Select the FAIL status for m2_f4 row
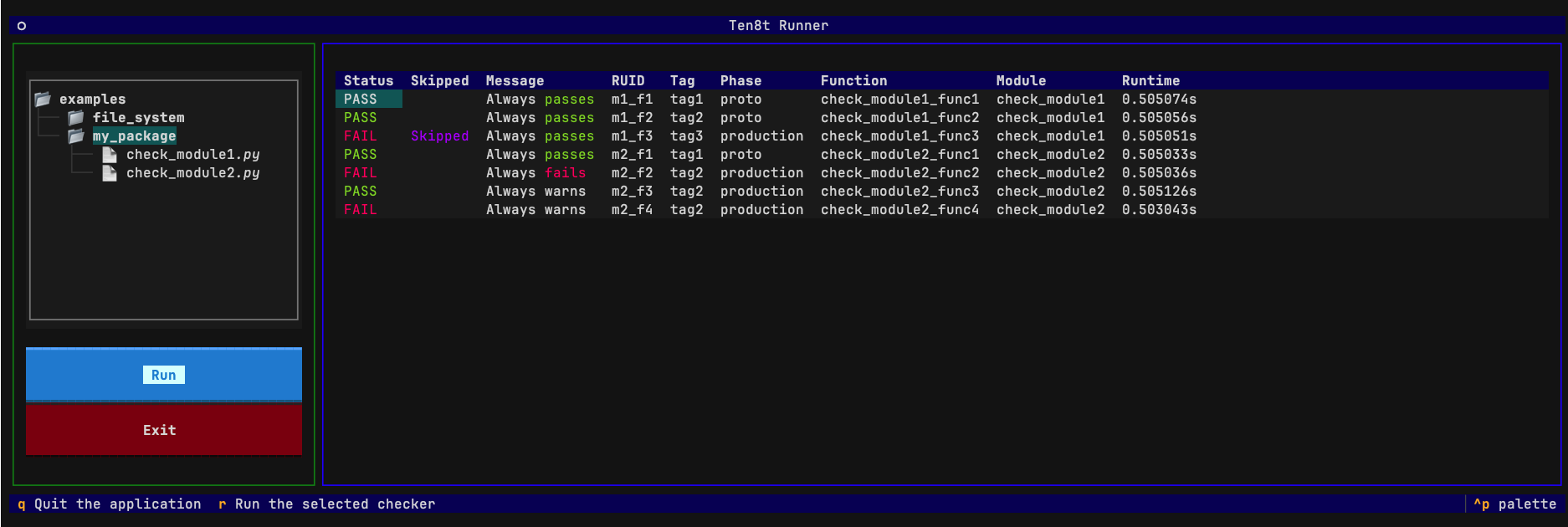1568x527 pixels. (x=361, y=210)
